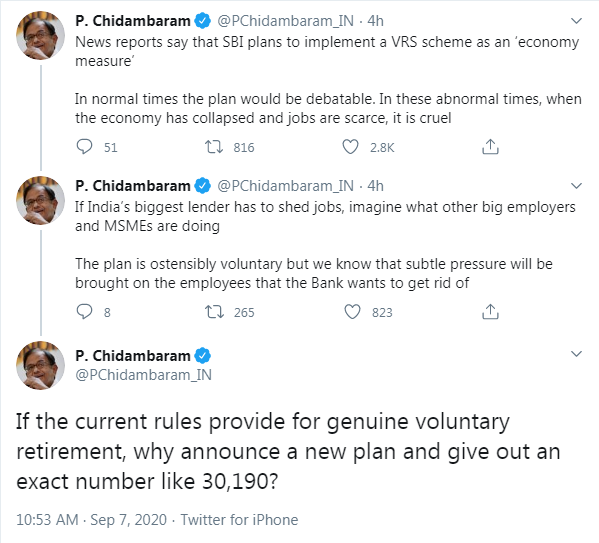Open the 10:53 AM Sep 7, 2020 timestamp
Viewport: 599px width, 543px height.
[x=92, y=520]
